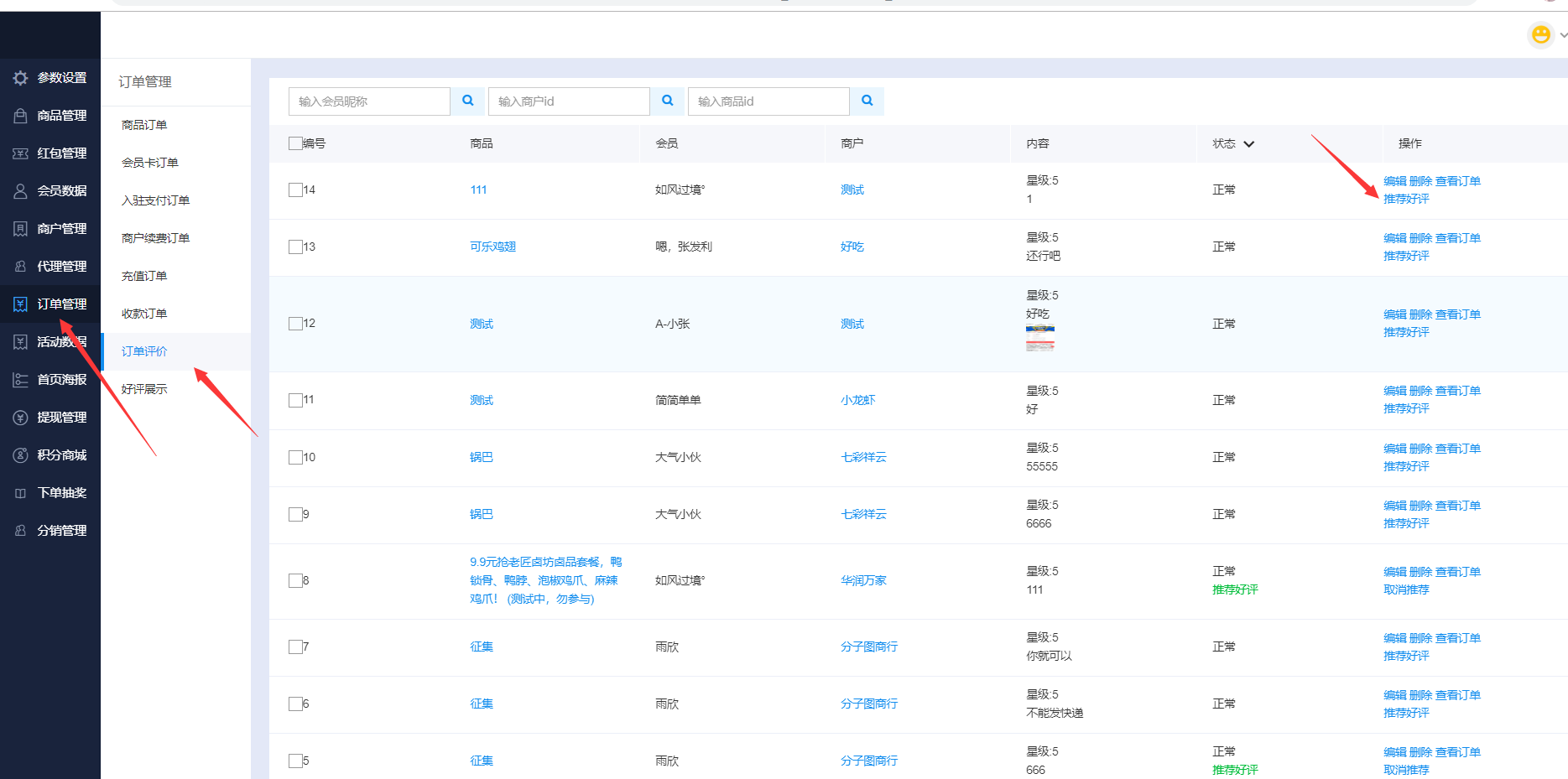
Task: Click 取消推荐 link in row 8
Action: click(x=1406, y=589)
